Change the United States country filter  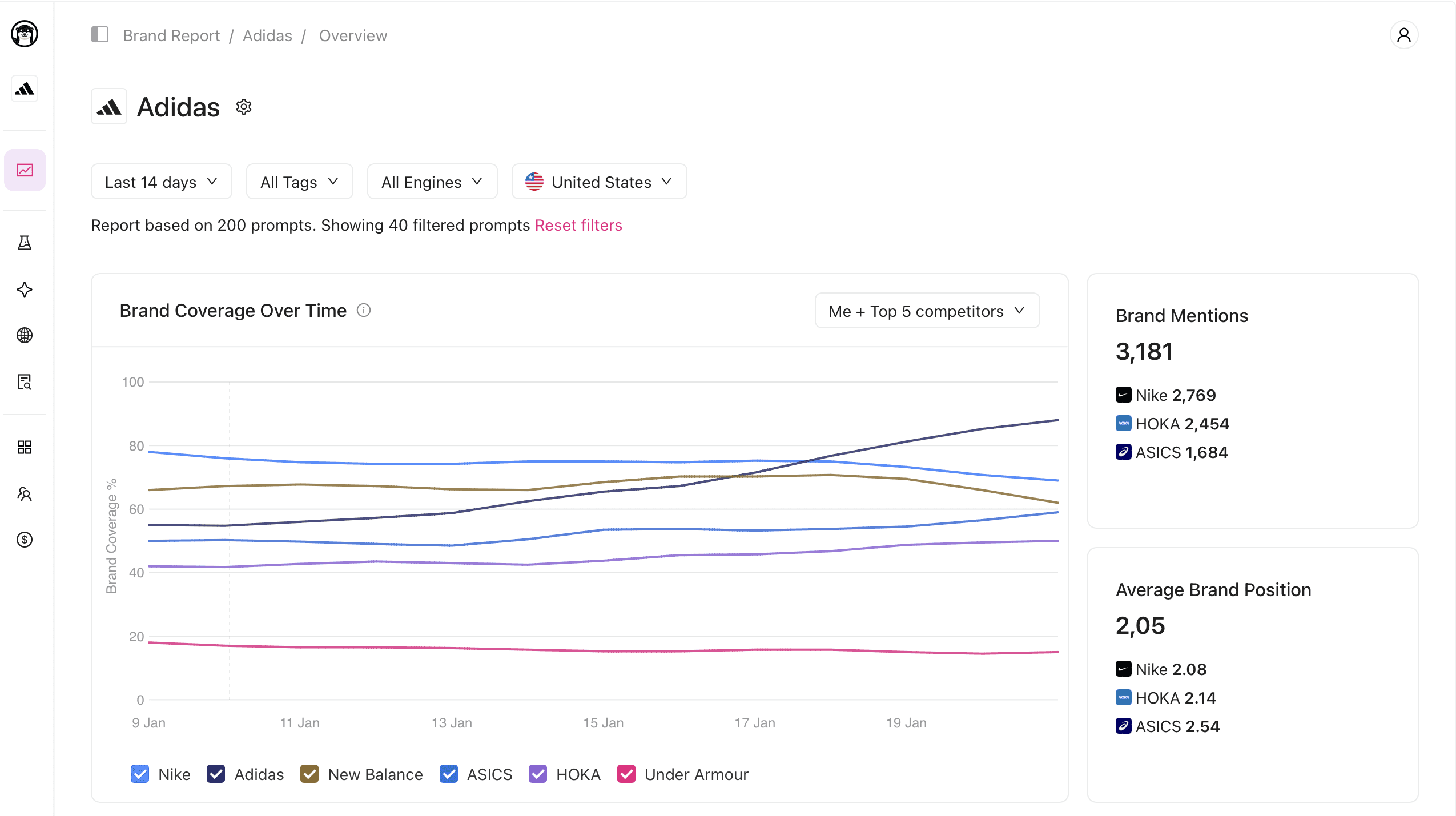click(597, 182)
